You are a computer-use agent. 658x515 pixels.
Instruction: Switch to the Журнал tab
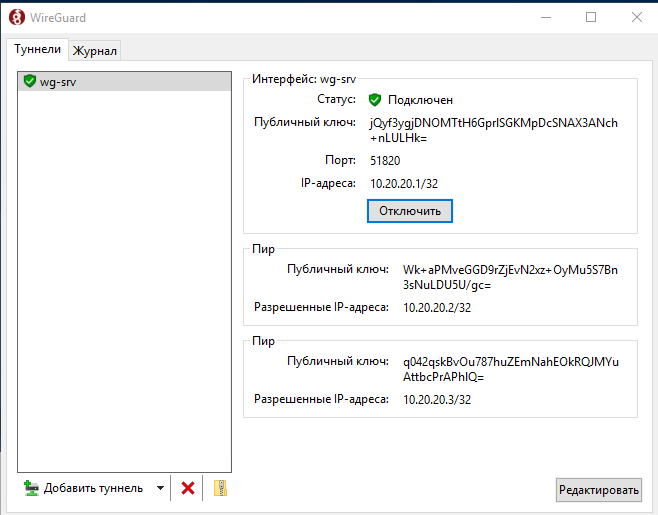95,51
